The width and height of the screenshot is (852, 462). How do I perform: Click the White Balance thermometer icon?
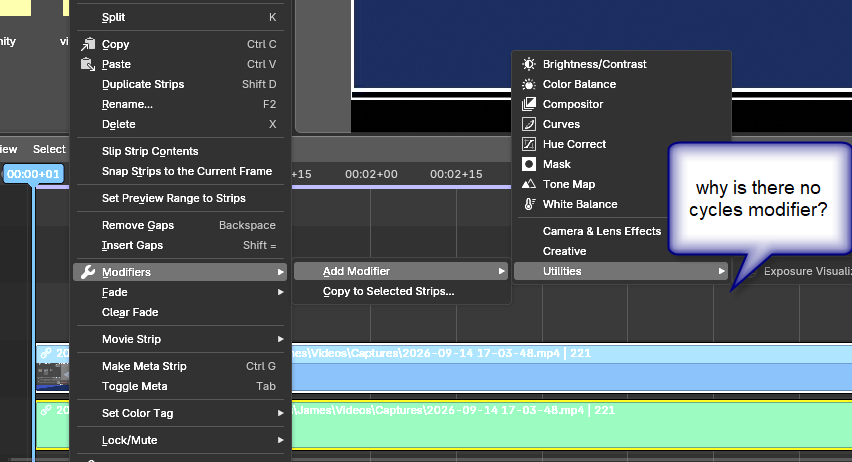(529, 204)
